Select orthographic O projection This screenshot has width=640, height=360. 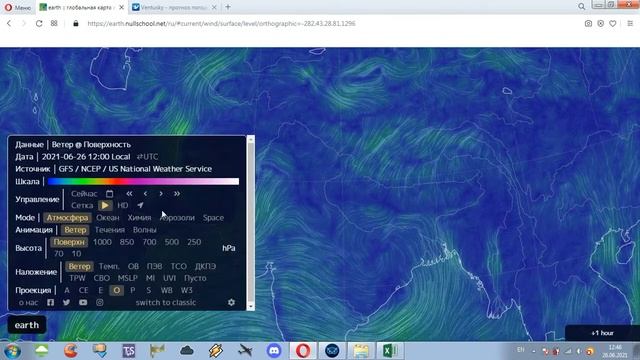(x=117, y=290)
